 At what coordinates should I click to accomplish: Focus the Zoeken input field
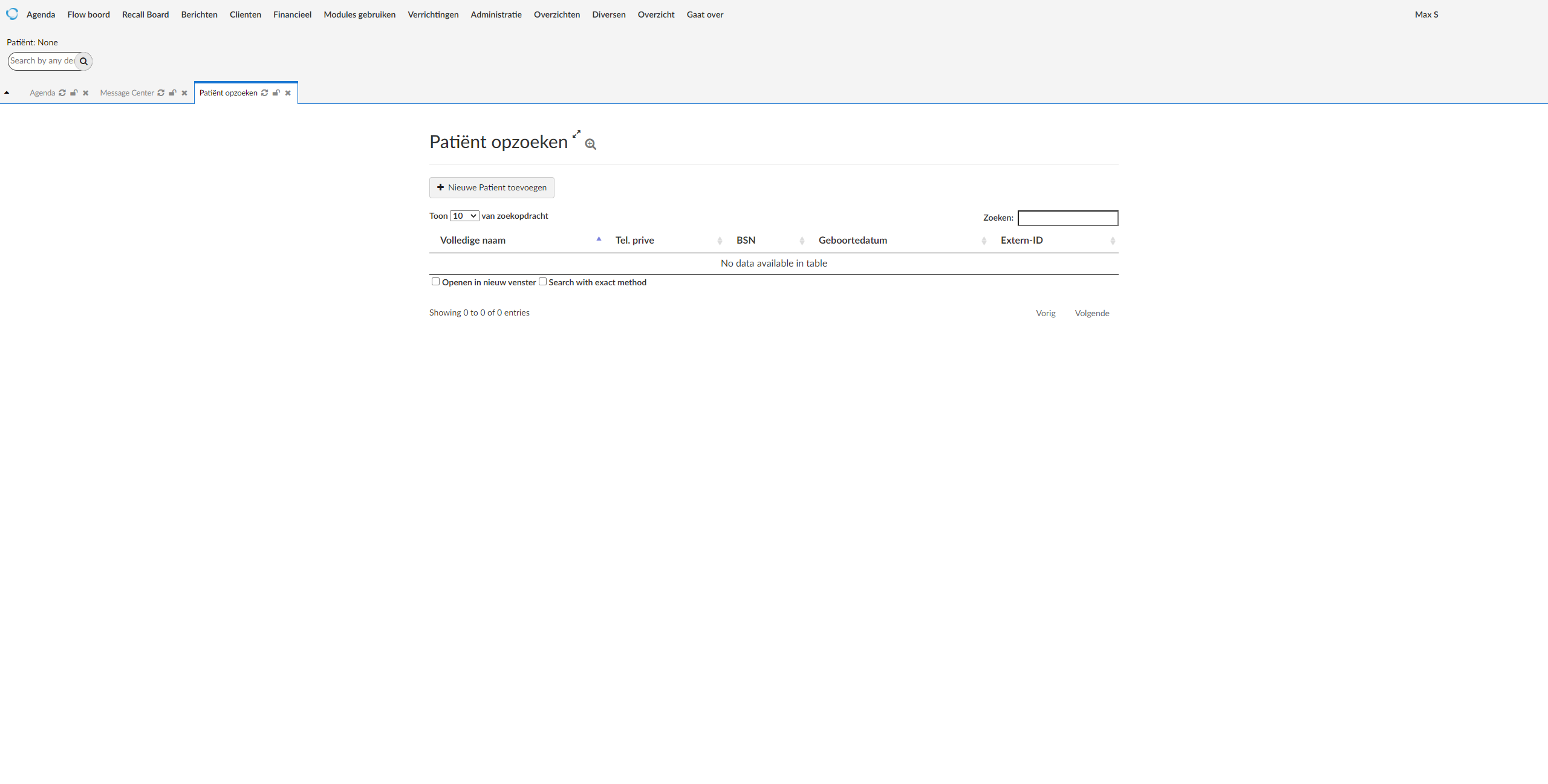click(1068, 218)
